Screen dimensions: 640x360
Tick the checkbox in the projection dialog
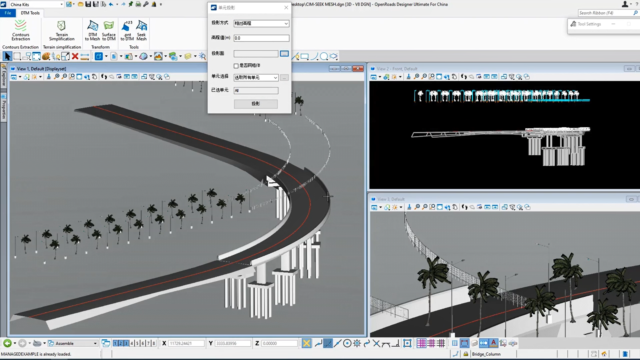point(236,66)
